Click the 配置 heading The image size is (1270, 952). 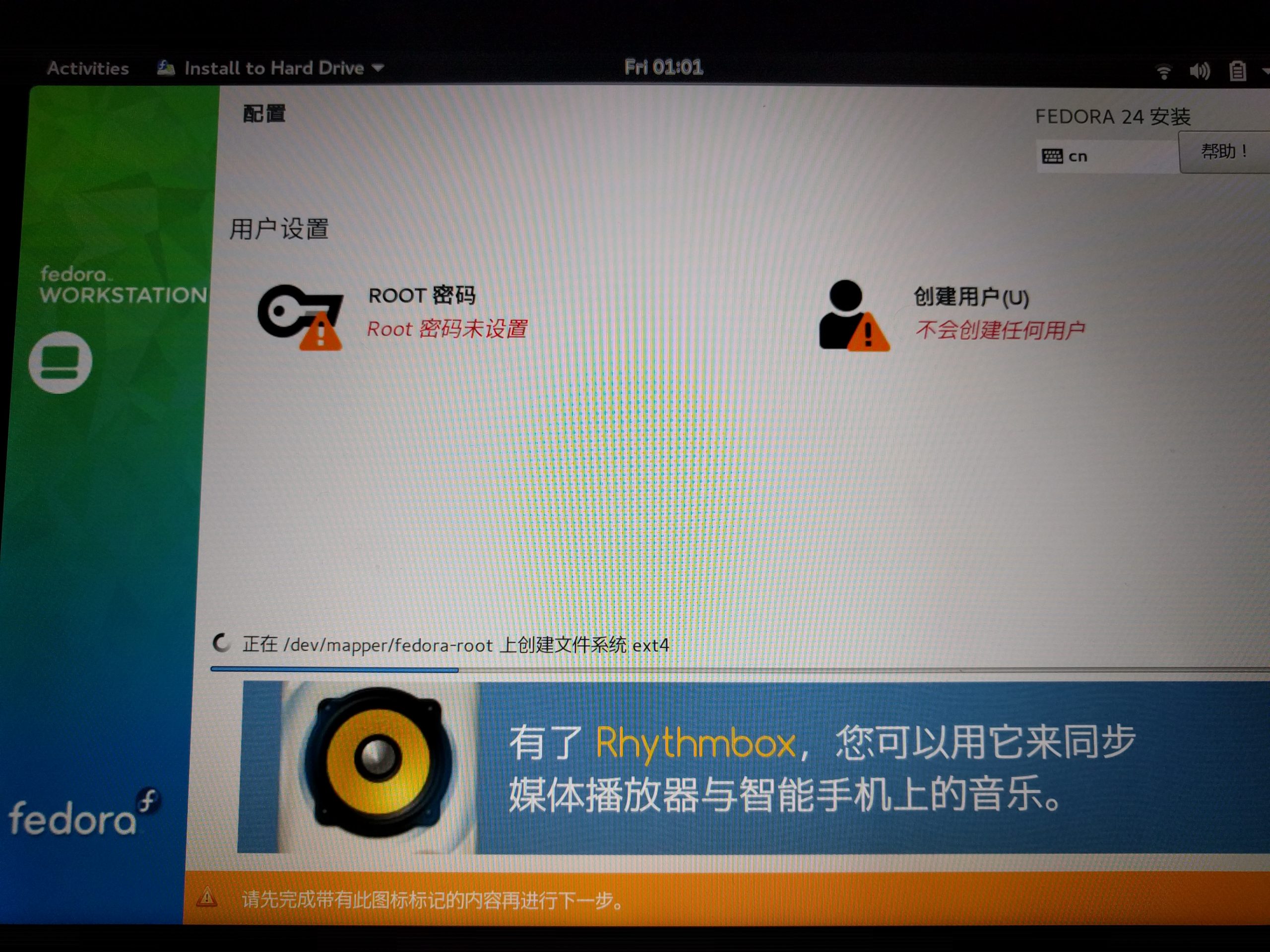coord(264,113)
